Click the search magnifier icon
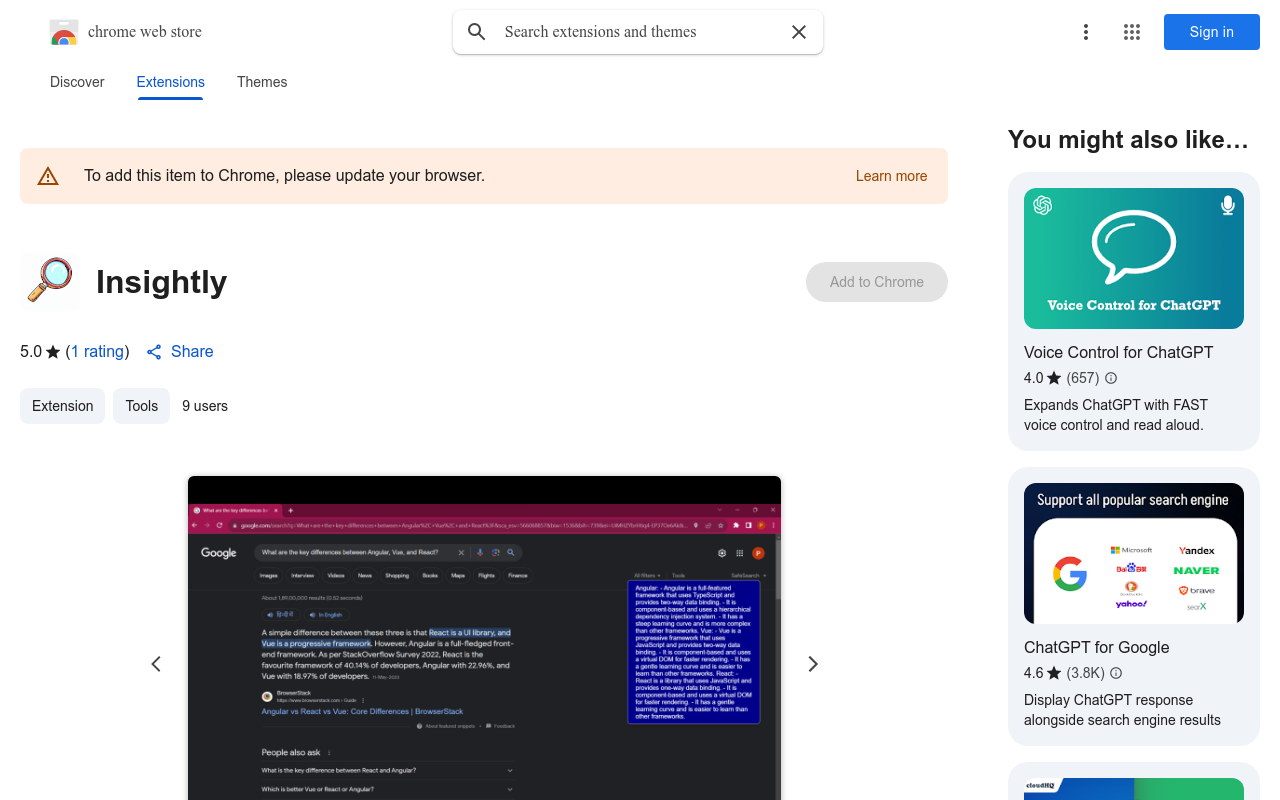 [x=477, y=32]
